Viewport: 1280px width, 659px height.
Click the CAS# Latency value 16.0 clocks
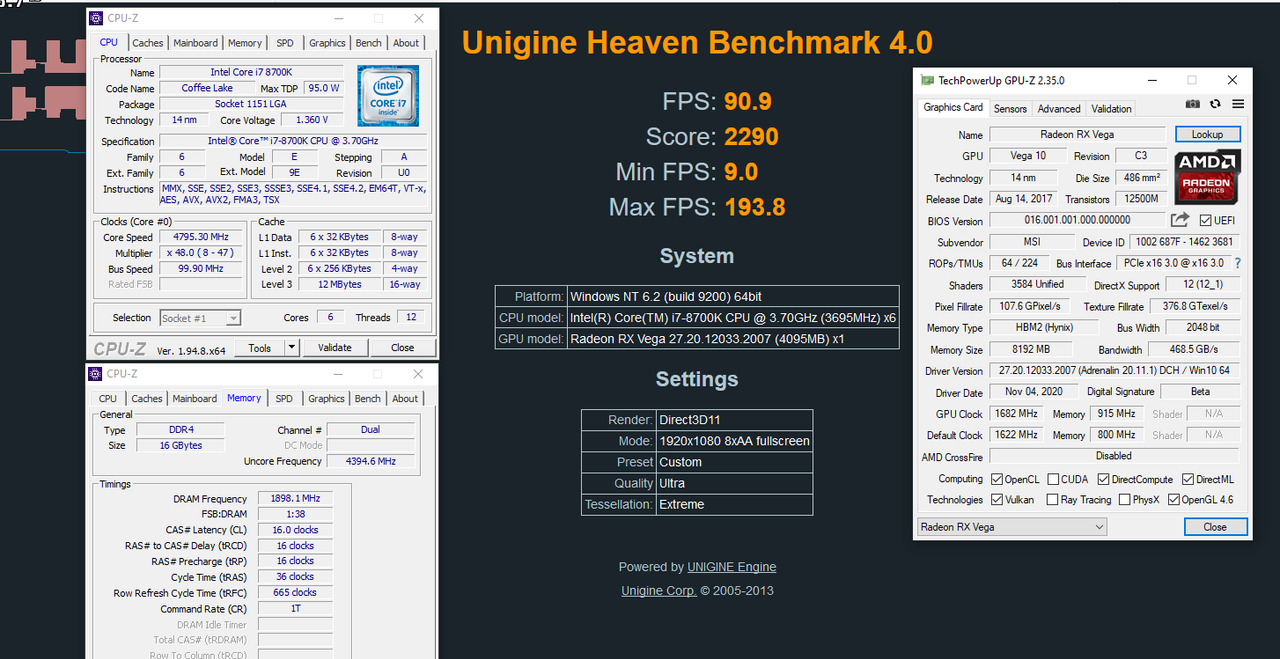294,530
